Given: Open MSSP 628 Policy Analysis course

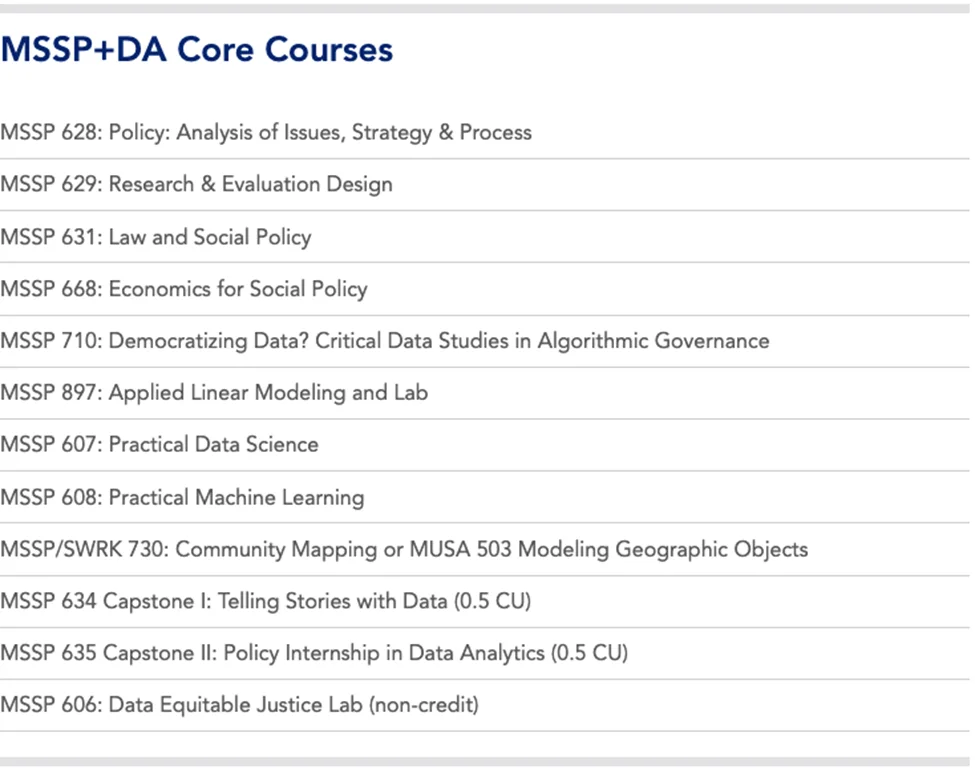Looking at the screenshot, I should click(266, 133).
